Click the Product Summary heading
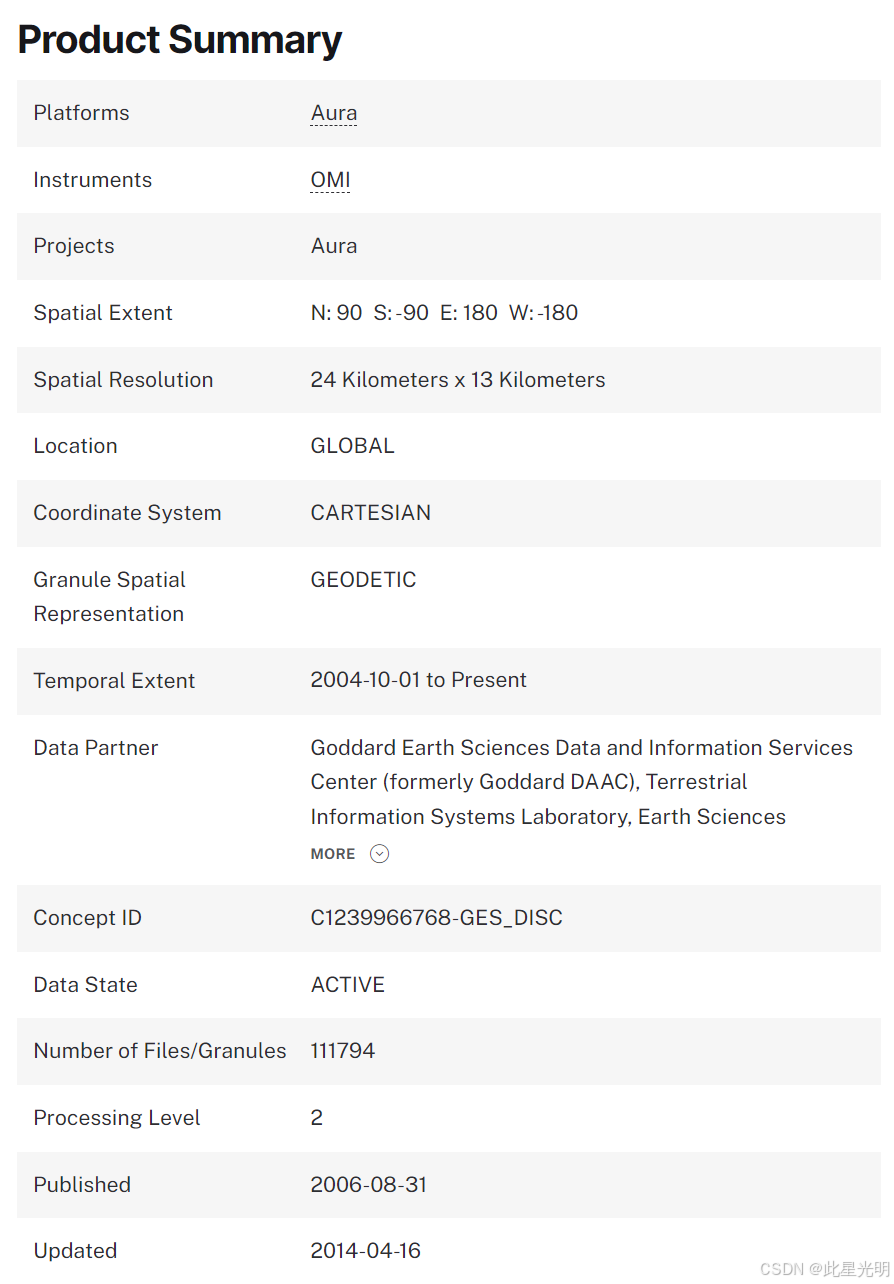The height and width of the screenshot is (1284, 894). 180,40
